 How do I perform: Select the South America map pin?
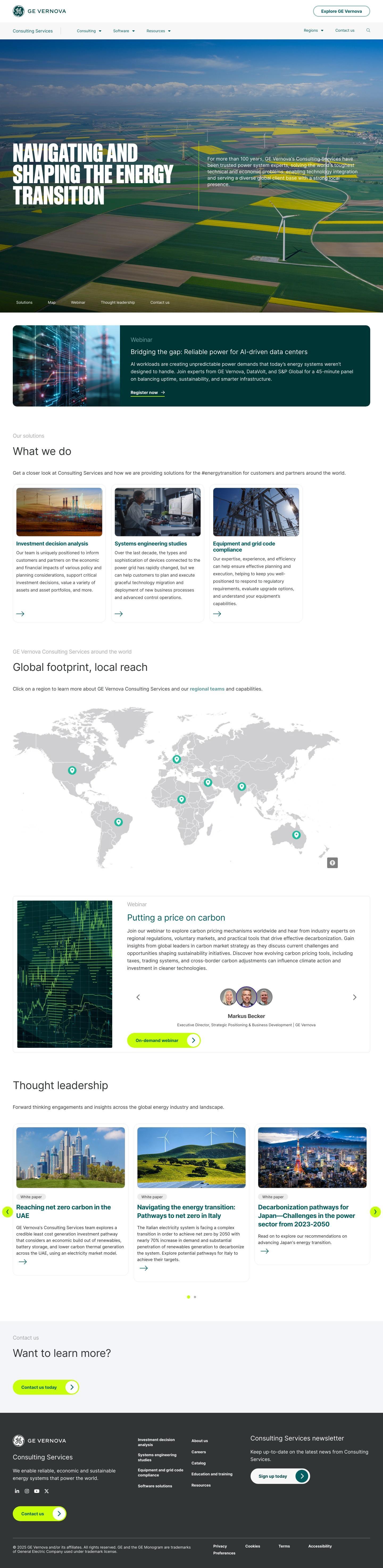[119, 822]
